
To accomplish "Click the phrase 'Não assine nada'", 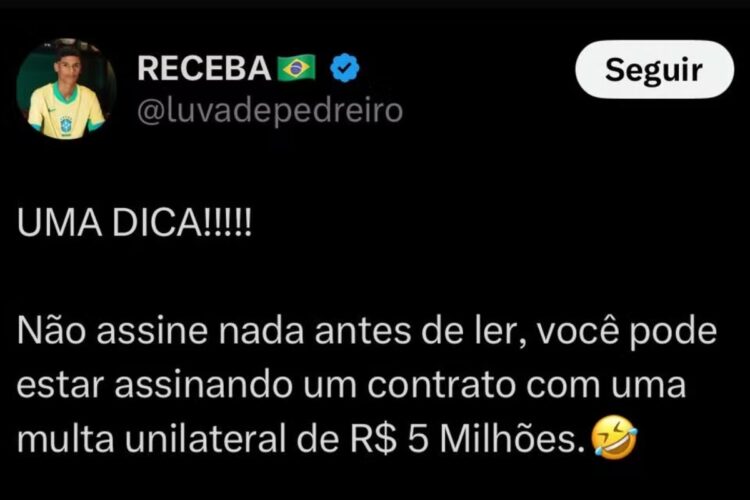I will click(160, 331).
